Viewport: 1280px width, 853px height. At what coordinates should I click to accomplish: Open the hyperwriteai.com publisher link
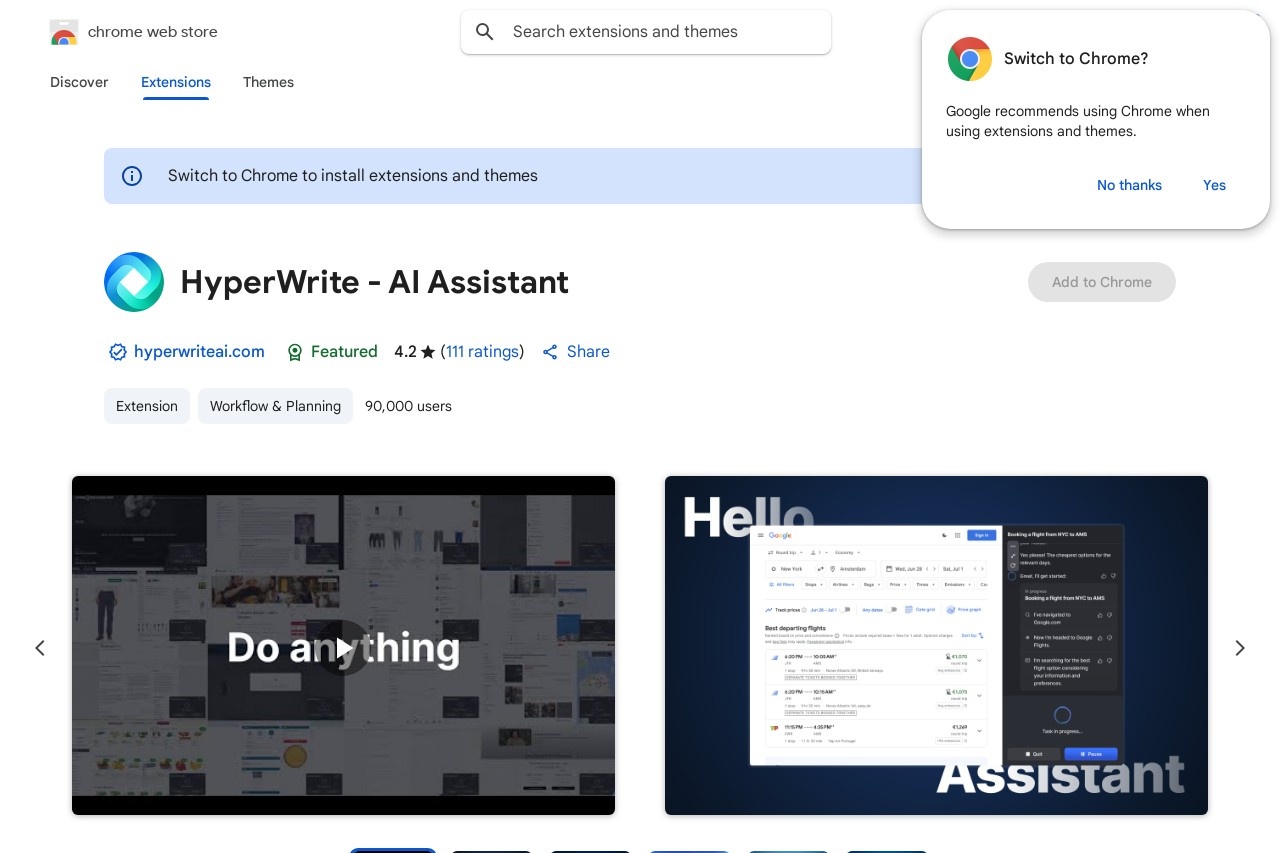[199, 351]
